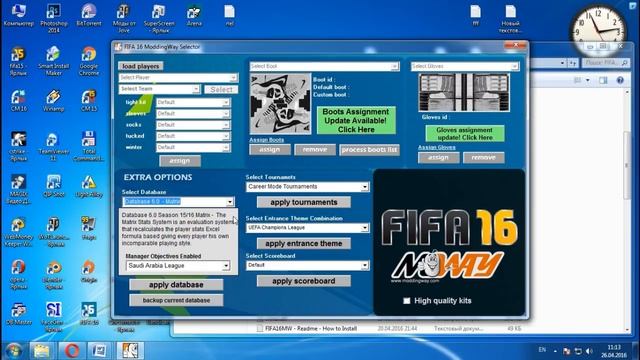This screenshot has height=360, width=640.
Task: Click the process boots list button
Action: coord(369,150)
